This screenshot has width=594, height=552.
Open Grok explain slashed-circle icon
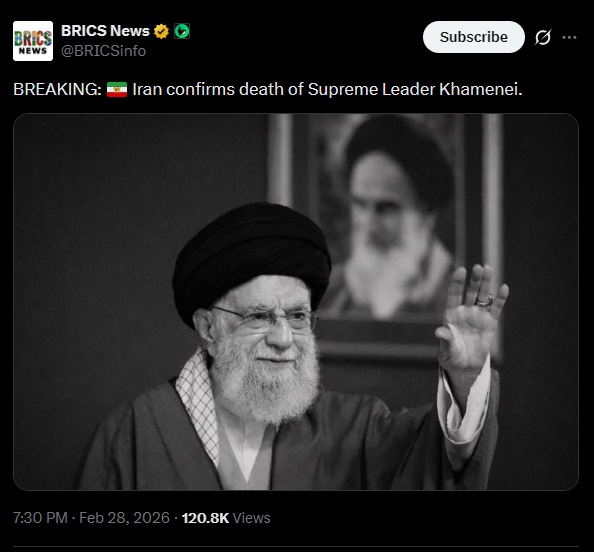pos(543,37)
